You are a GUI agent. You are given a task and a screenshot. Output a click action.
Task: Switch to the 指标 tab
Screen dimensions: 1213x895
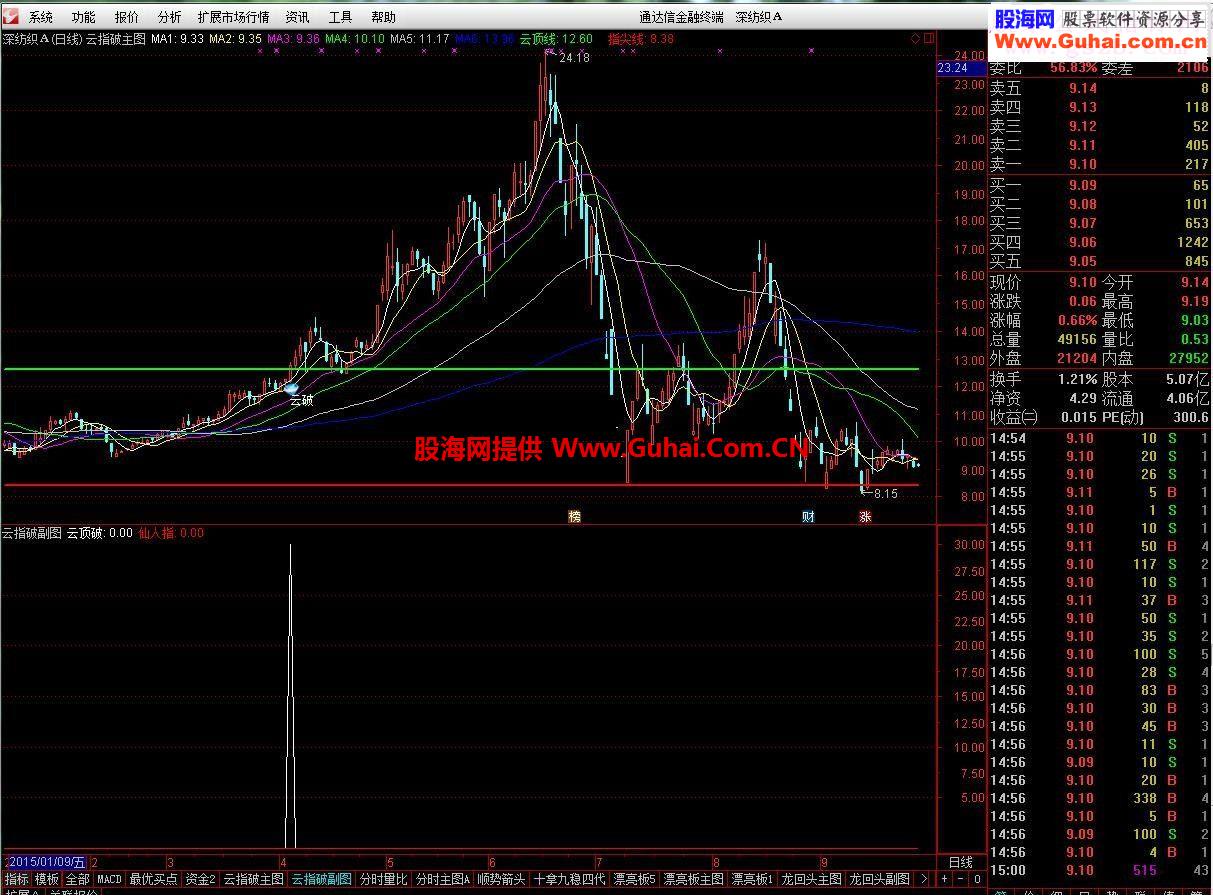[x=16, y=879]
